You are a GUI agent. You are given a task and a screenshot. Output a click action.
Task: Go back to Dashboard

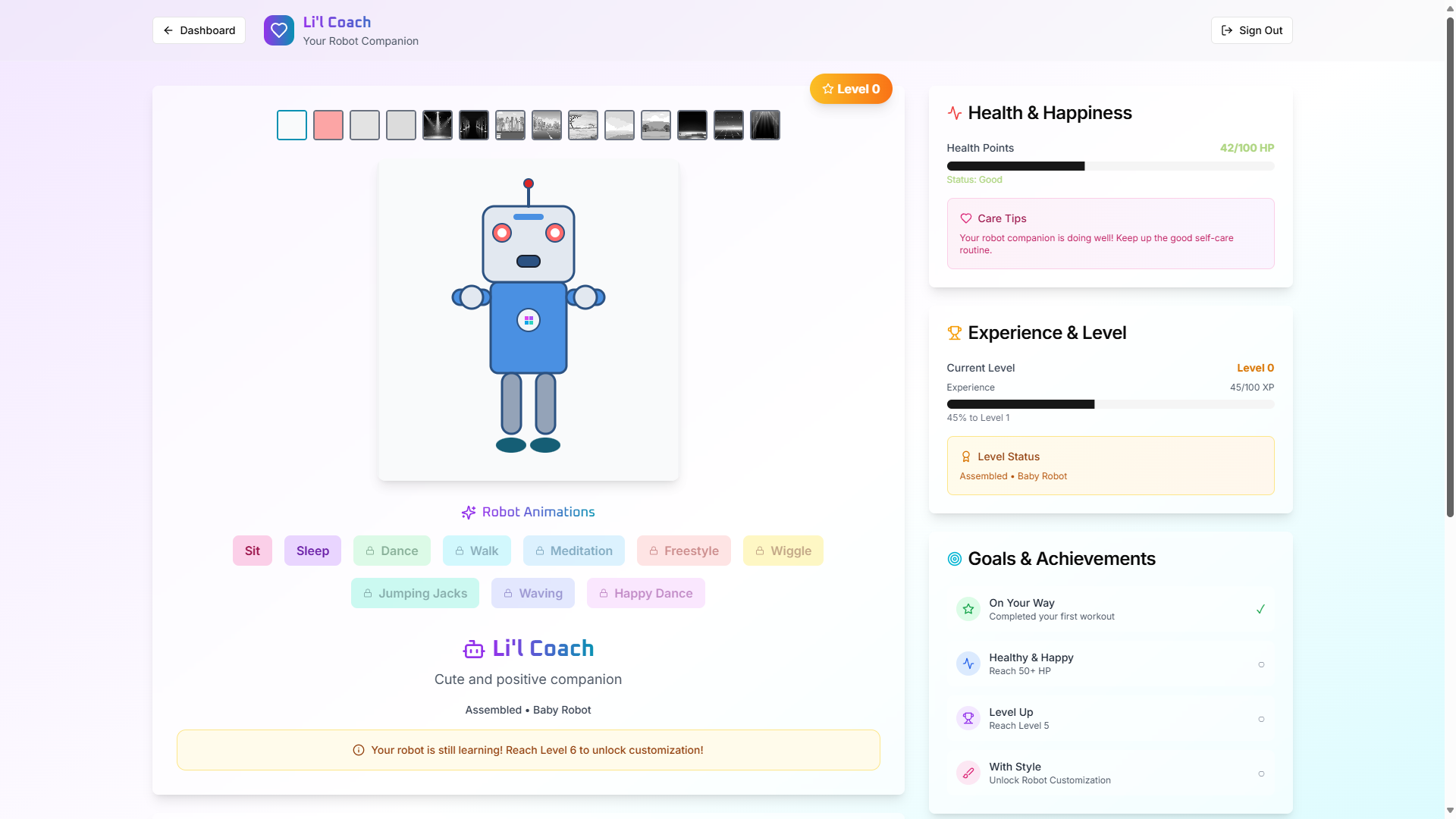(199, 30)
